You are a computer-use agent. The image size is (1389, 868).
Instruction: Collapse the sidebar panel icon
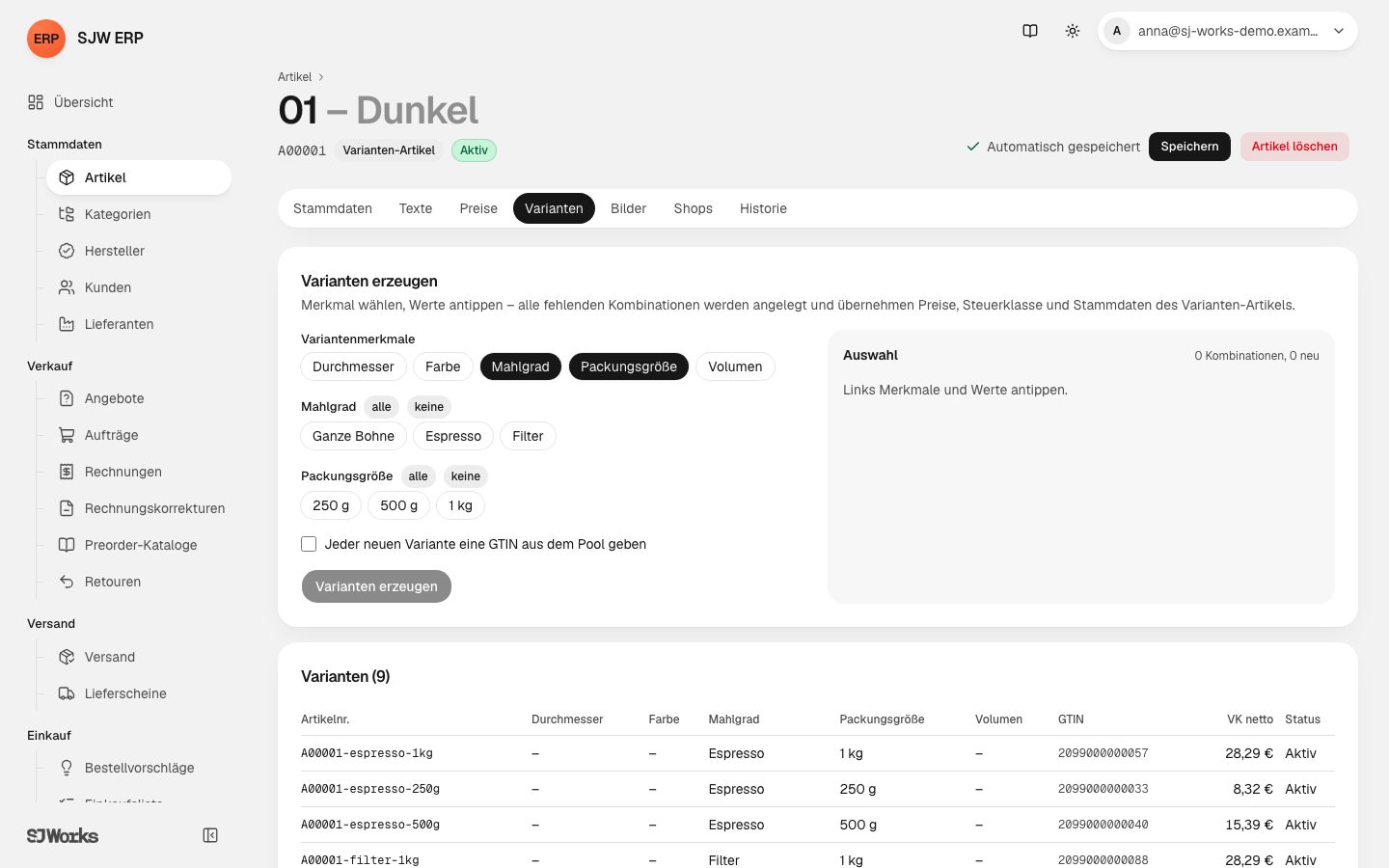click(210, 835)
